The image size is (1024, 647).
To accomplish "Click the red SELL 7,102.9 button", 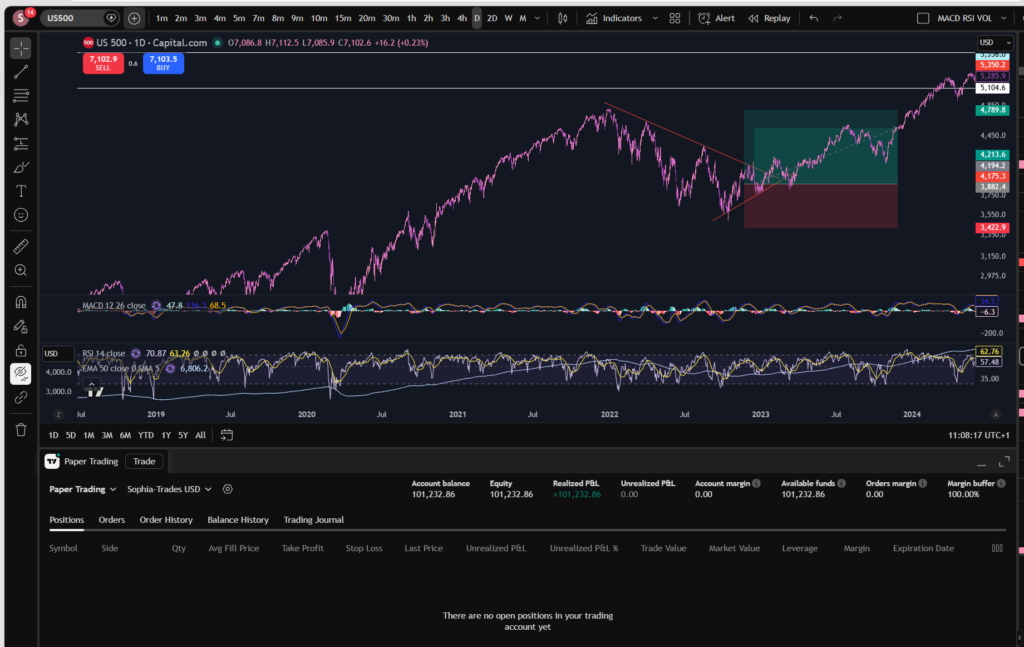I will (x=103, y=63).
